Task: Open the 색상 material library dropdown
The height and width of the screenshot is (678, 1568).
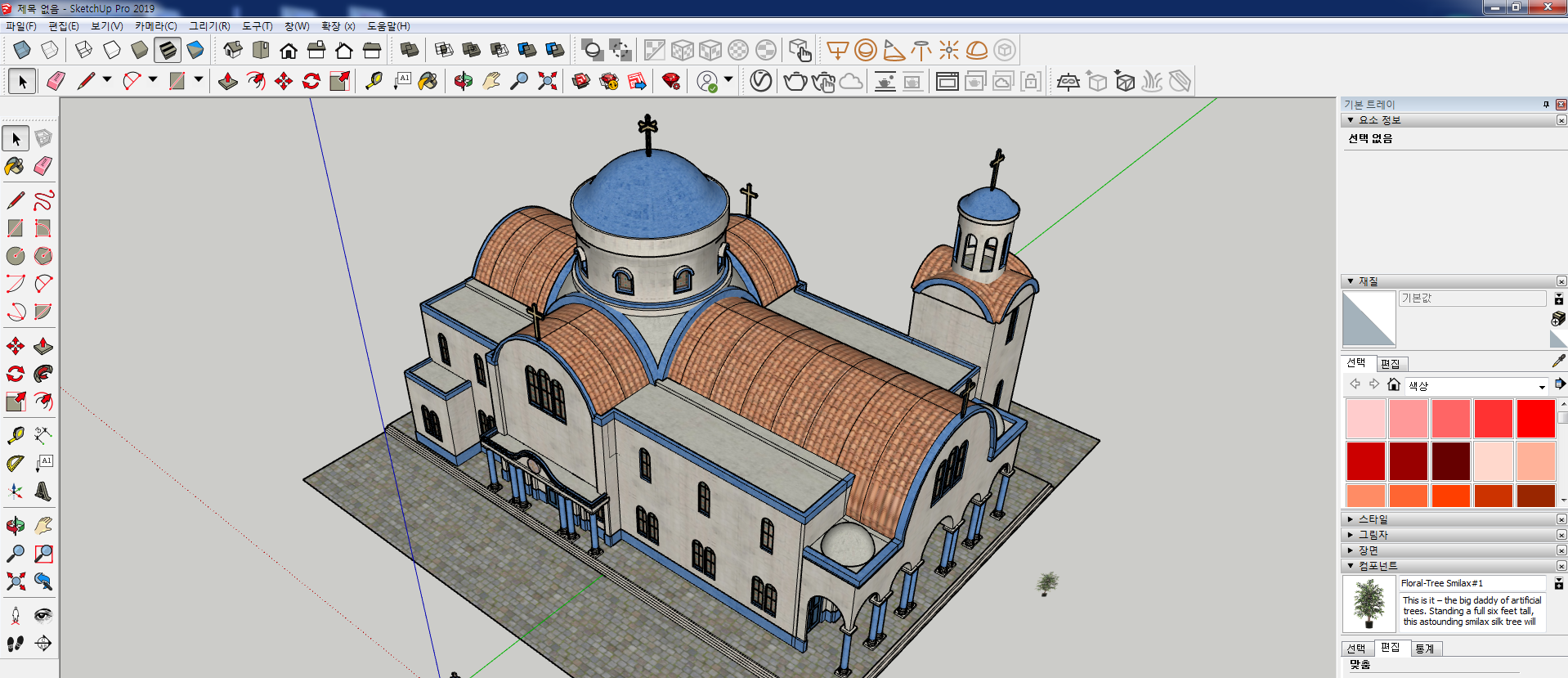Action: (1542, 386)
